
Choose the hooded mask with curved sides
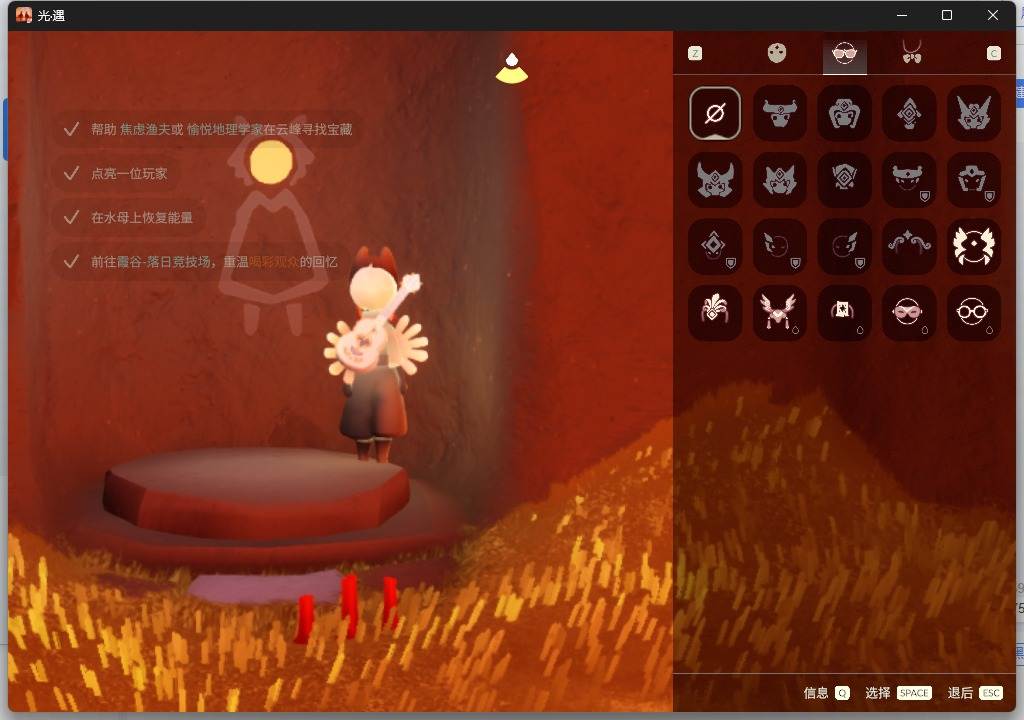pyautogui.click(x=844, y=114)
